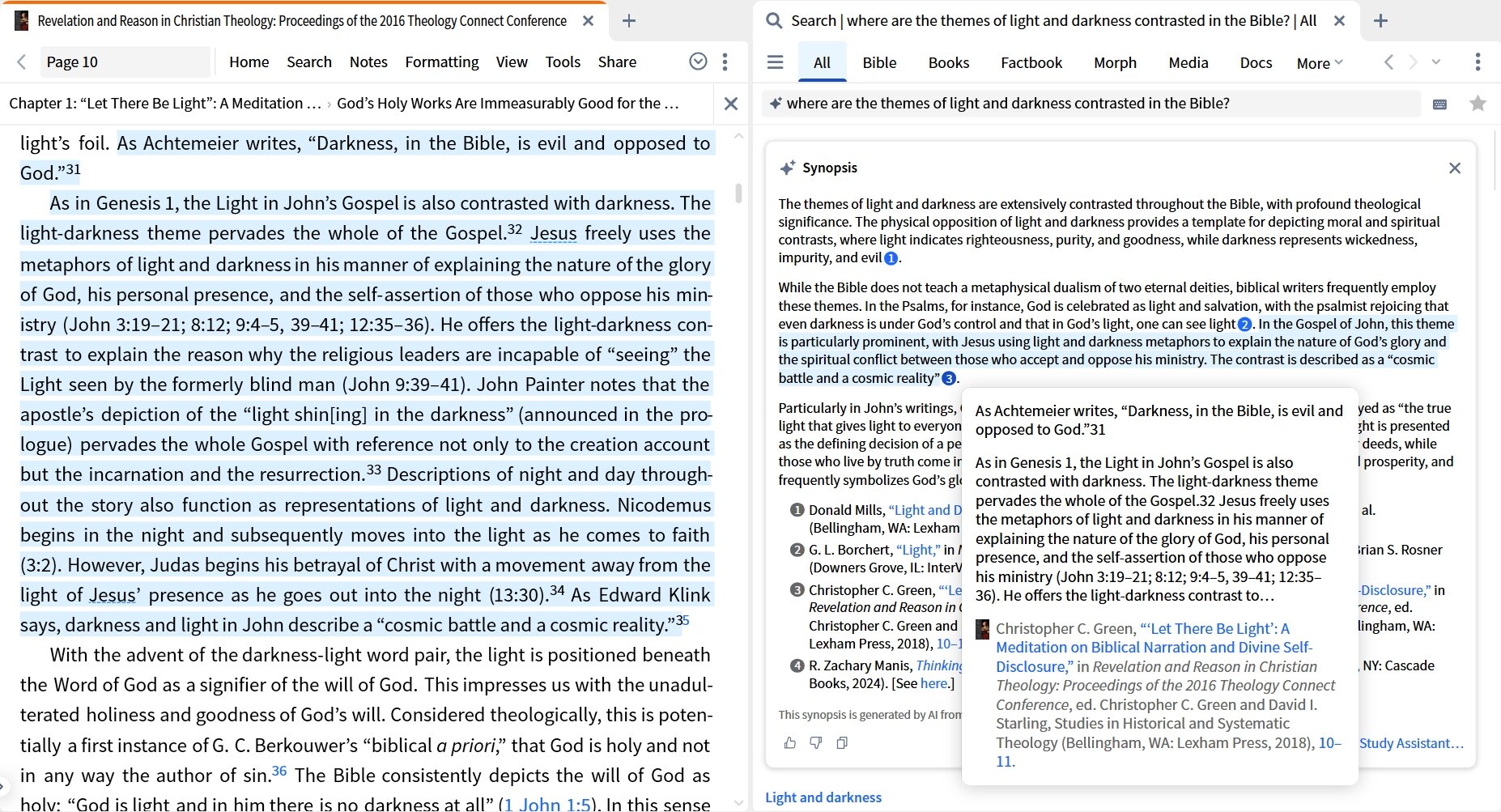Select the All search tab

point(822,62)
